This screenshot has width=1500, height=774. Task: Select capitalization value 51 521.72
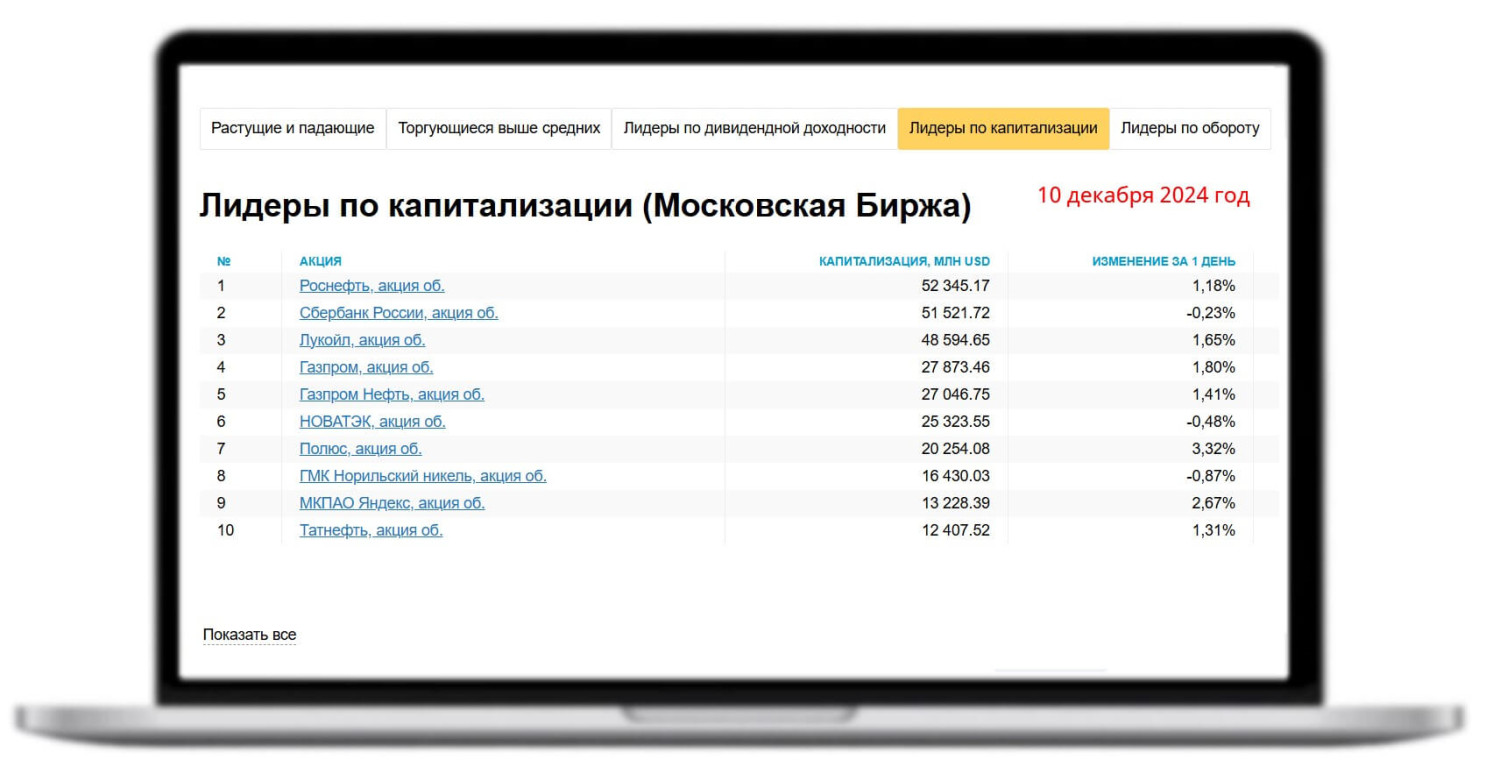point(956,313)
